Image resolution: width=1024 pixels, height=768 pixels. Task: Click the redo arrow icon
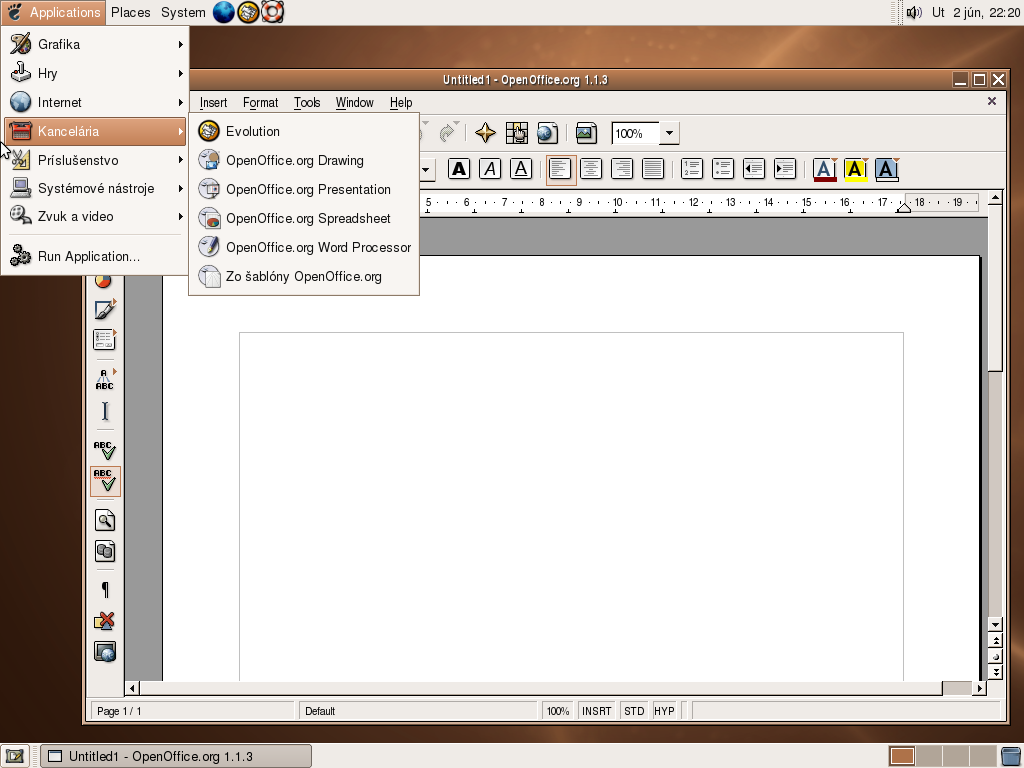click(x=448, y=133)
